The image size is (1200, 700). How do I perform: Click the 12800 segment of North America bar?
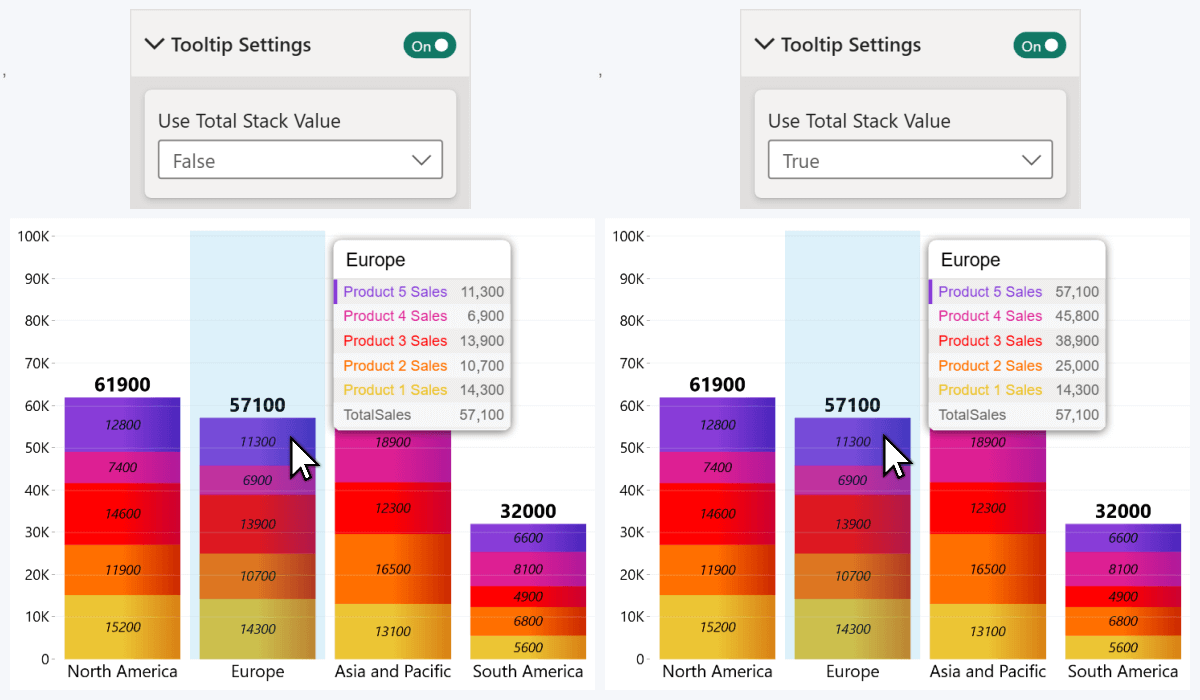tap(122, 423)
